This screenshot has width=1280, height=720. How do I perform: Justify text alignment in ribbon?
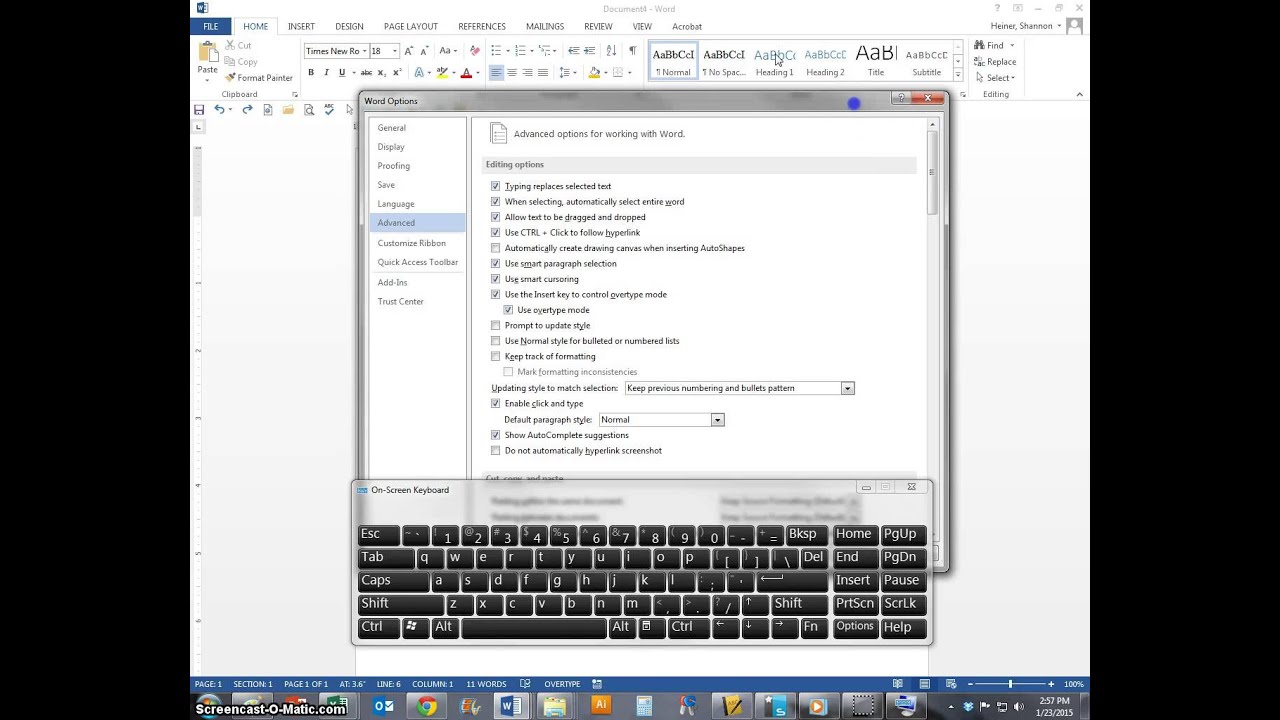[x=543, y=72]
